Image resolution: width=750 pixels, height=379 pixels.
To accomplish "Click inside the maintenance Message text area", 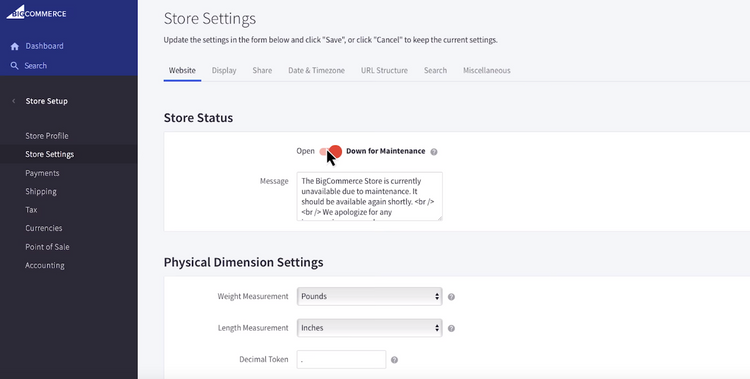I will point(369,196).
